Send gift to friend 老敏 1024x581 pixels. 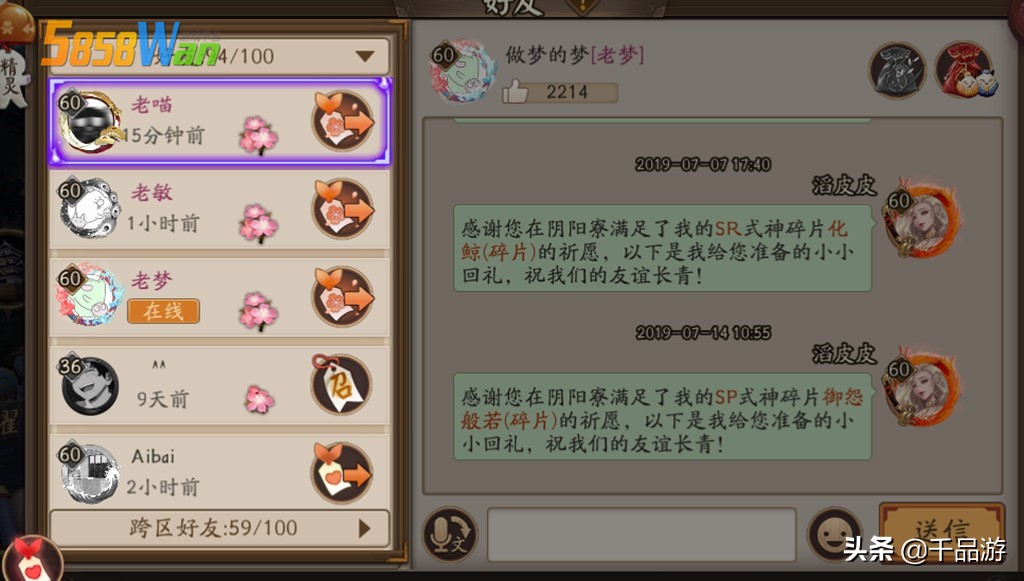pos(343,209)
